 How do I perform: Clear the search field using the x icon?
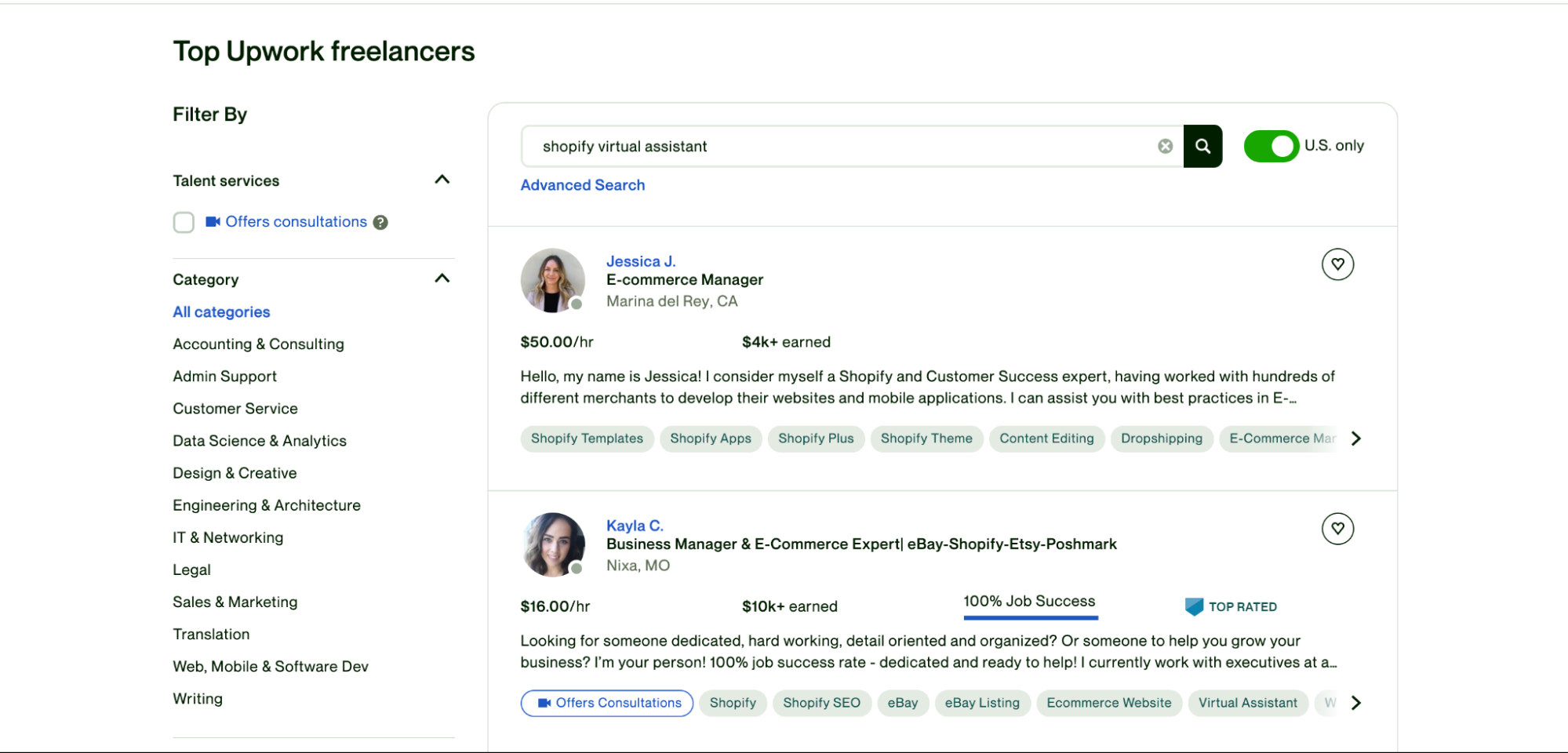1166,146
